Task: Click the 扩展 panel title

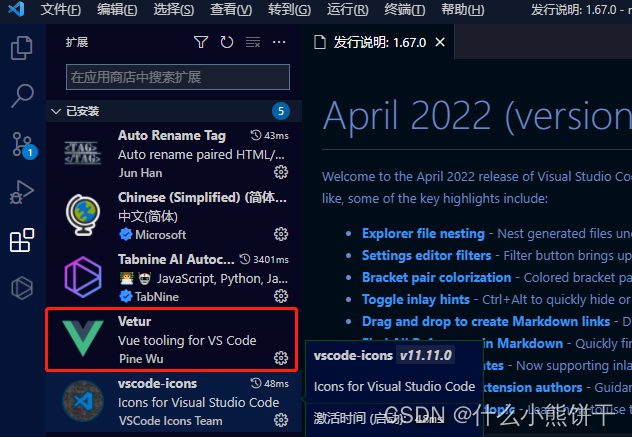Action: [77, 42]
